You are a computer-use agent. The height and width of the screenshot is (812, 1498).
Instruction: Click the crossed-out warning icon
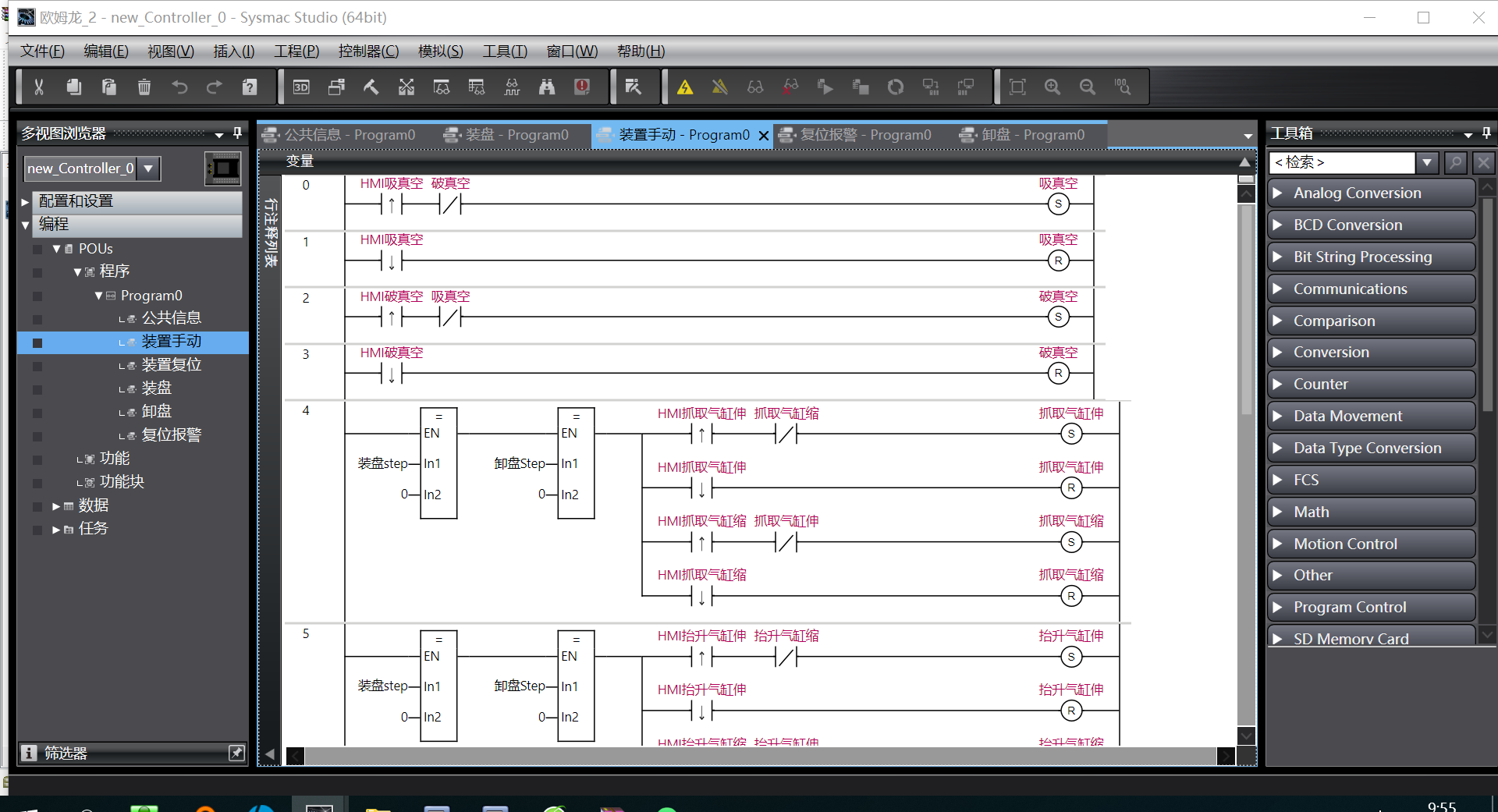(720, 87)
